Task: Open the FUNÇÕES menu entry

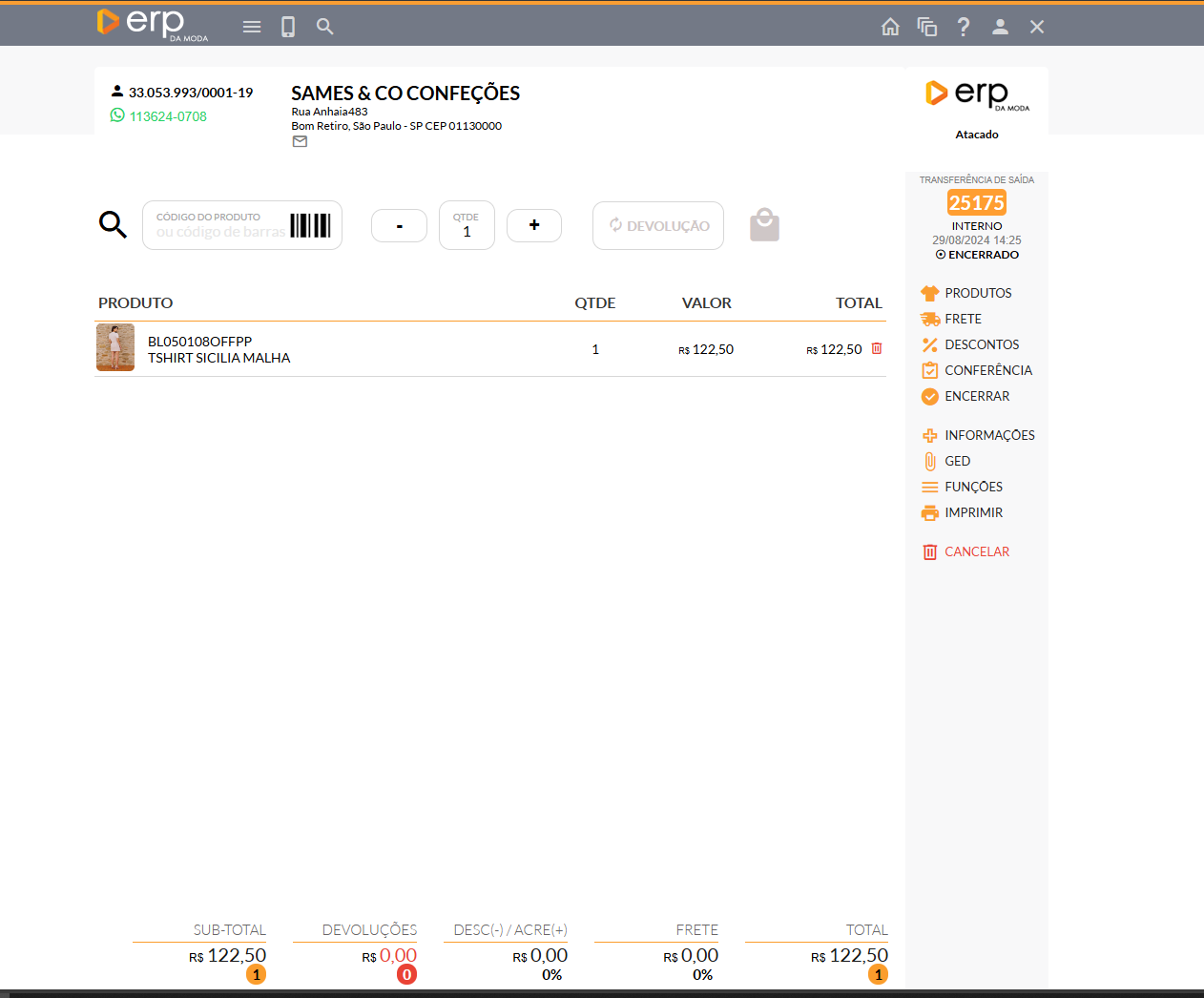Action: (972, 487)
